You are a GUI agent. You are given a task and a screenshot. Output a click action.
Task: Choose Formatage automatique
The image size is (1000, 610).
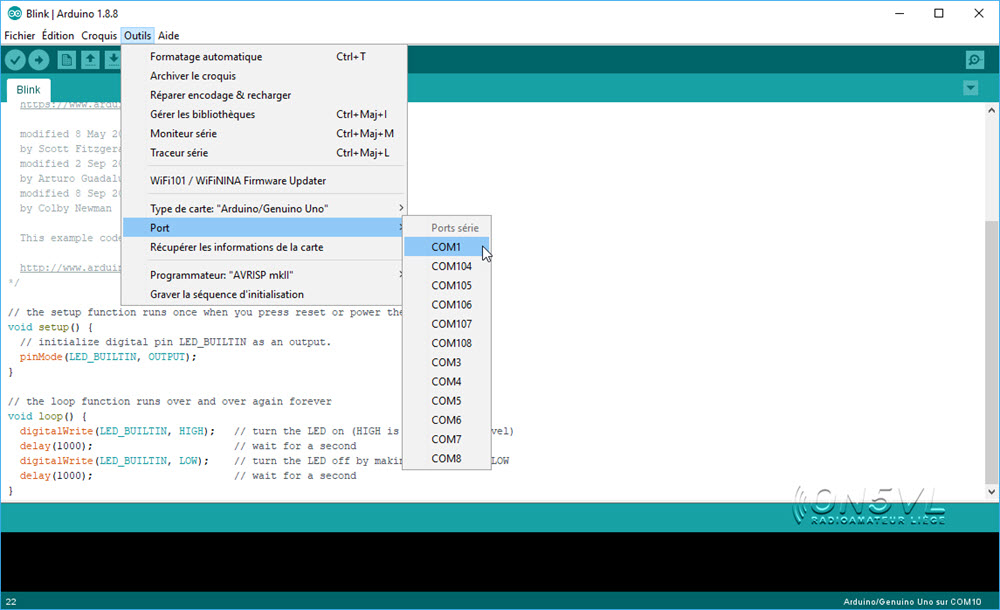[x=262, y=57]
